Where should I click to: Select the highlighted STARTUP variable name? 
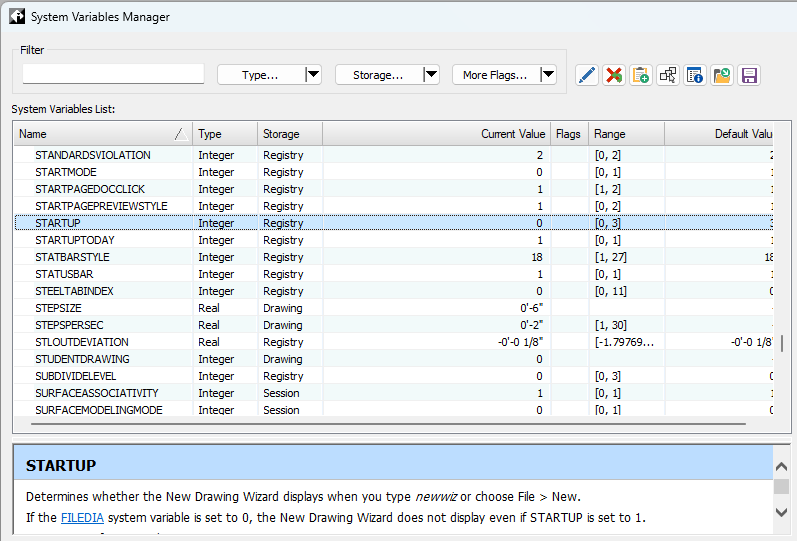57,223
